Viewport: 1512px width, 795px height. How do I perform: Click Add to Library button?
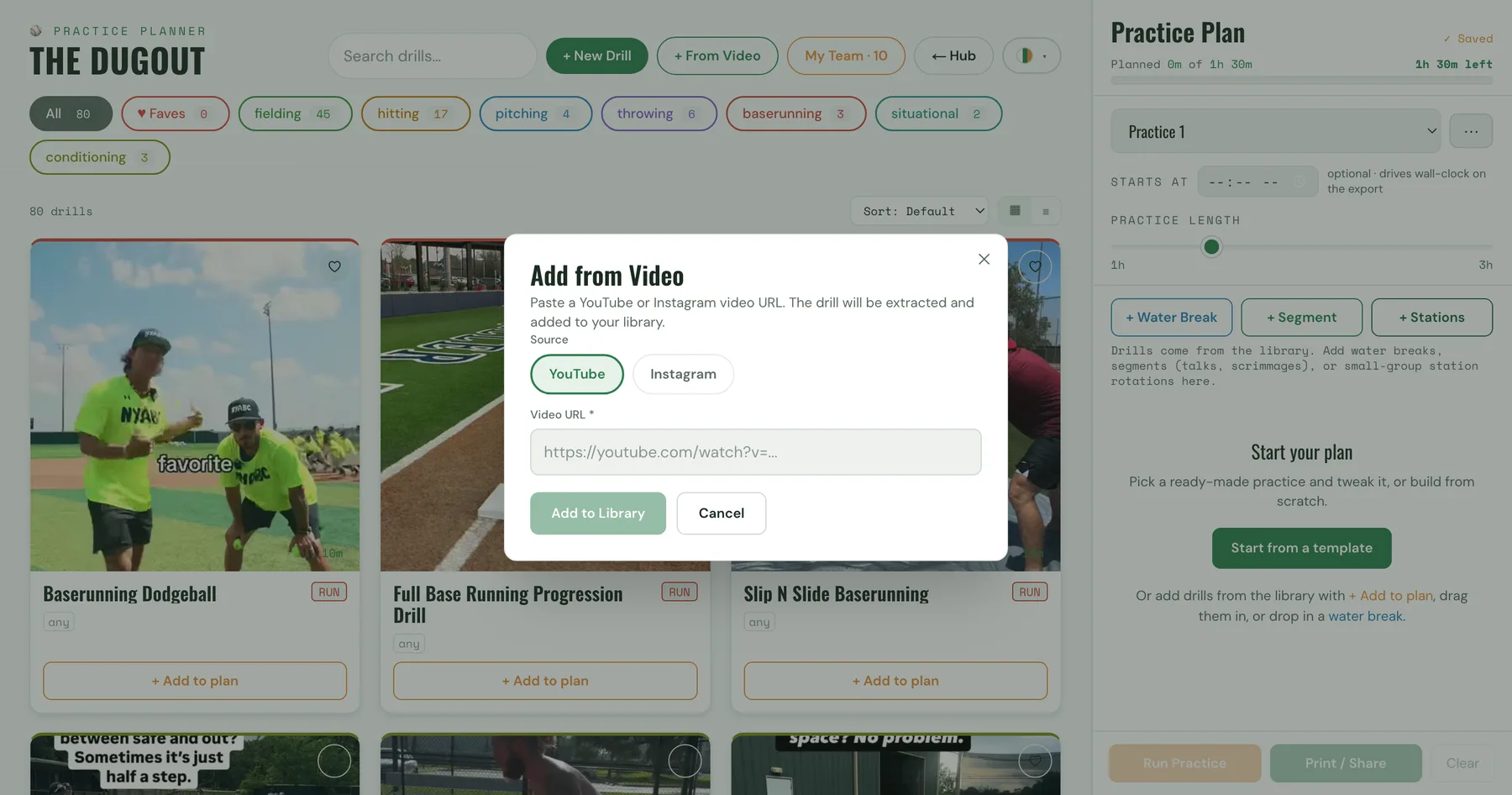[598, 513]
